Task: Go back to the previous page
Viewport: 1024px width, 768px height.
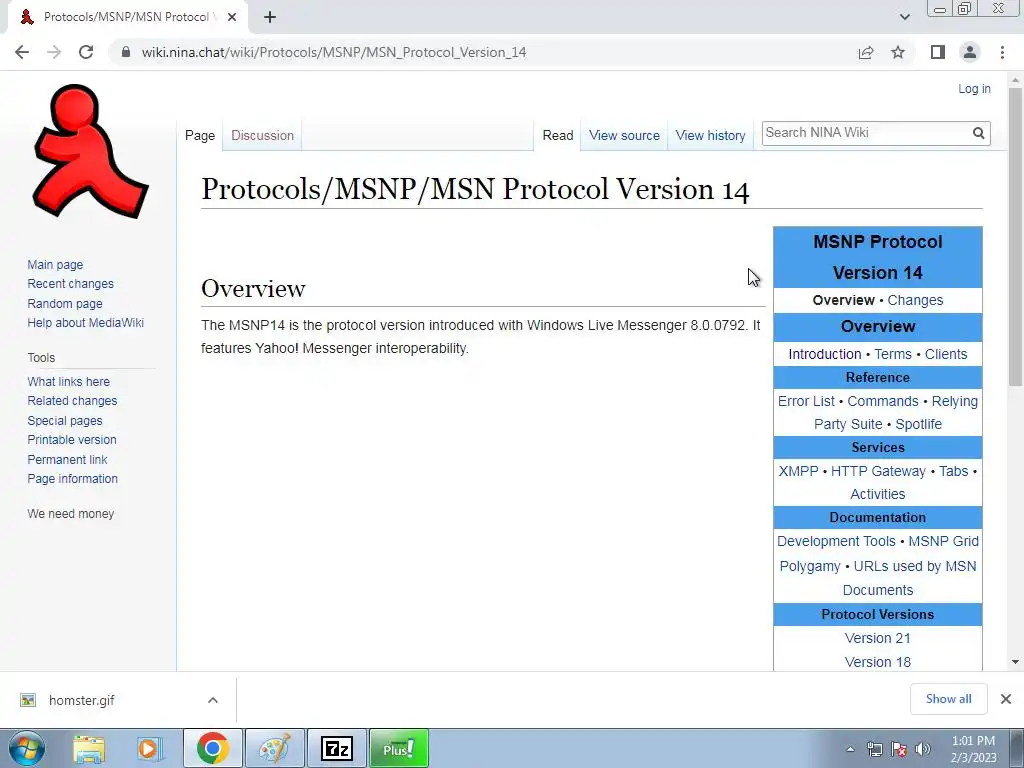Action: click(22, 52)
